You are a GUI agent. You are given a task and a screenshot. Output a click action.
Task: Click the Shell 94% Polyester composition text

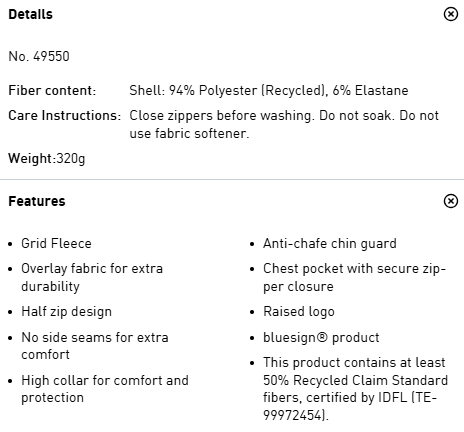(269, 90)
